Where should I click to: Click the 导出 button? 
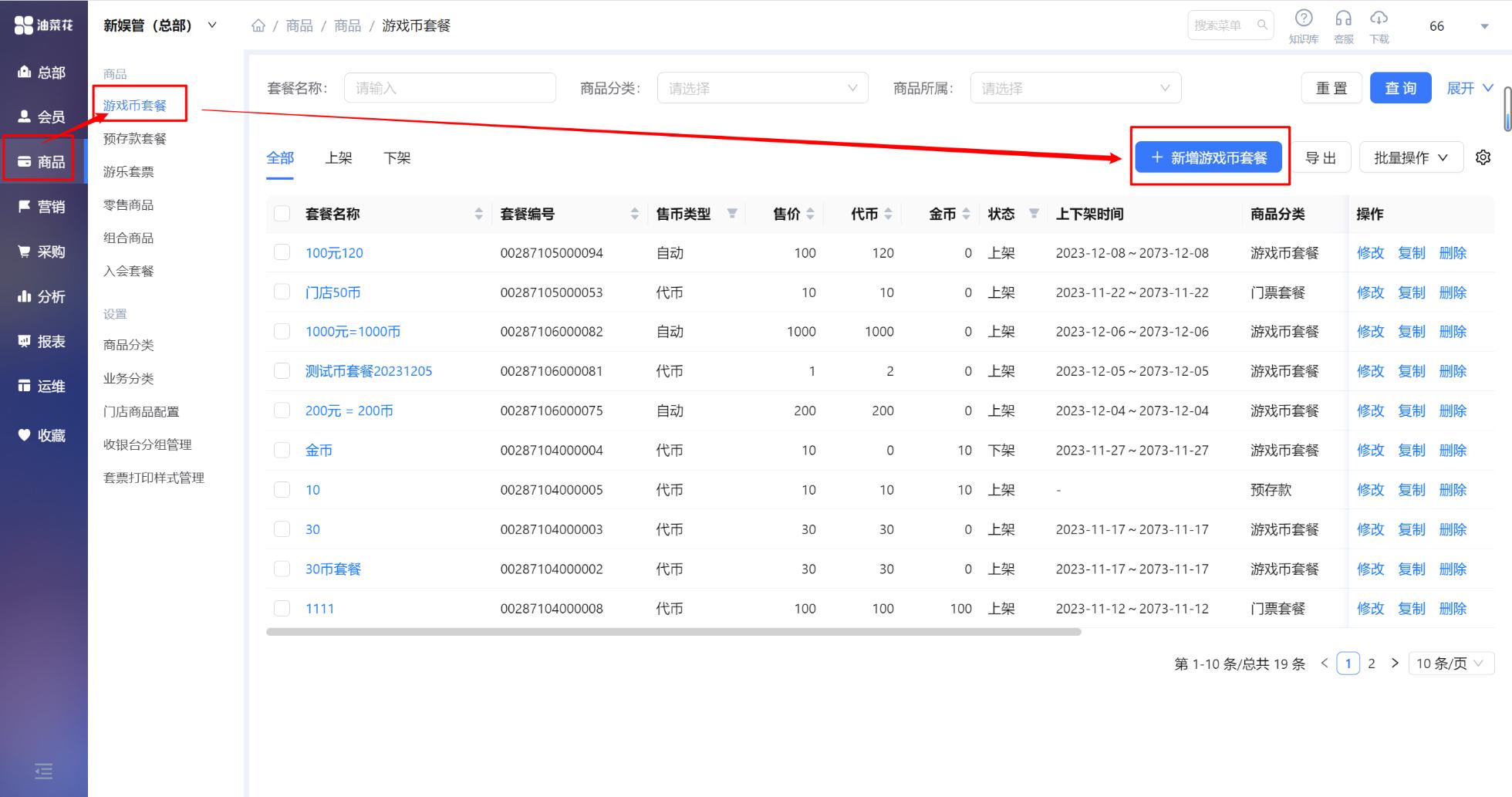[1321, 157]
